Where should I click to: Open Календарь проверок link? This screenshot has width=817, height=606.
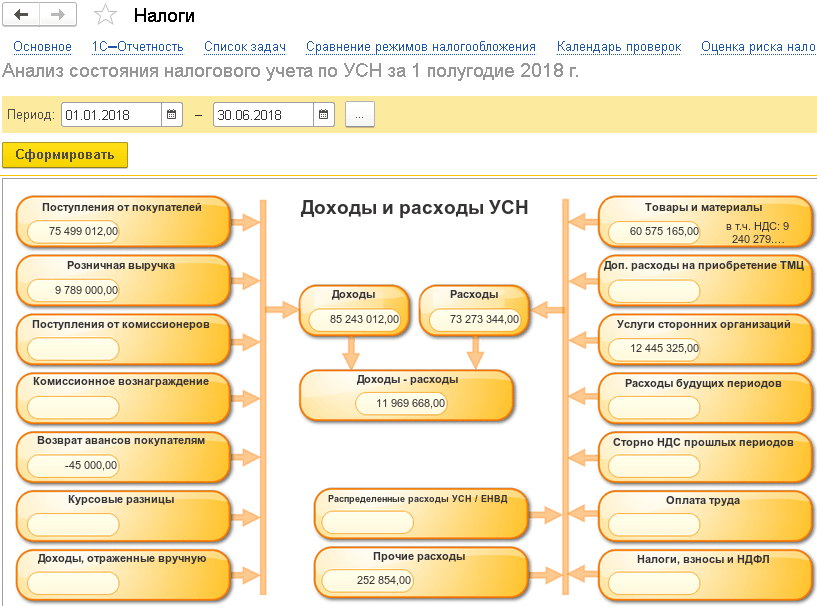click(x=619, y=47)
